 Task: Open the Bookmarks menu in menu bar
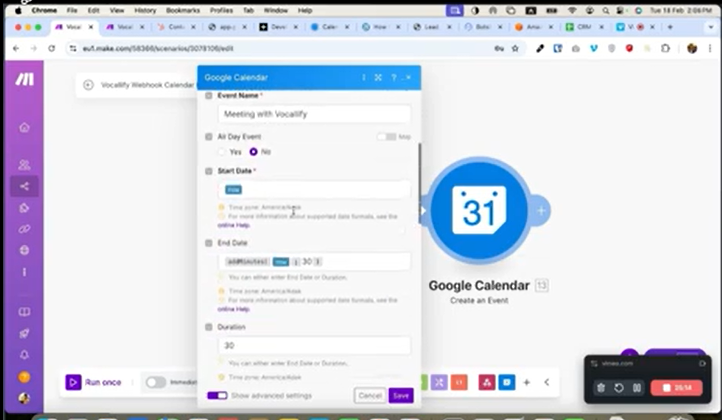tap(183, 10)
